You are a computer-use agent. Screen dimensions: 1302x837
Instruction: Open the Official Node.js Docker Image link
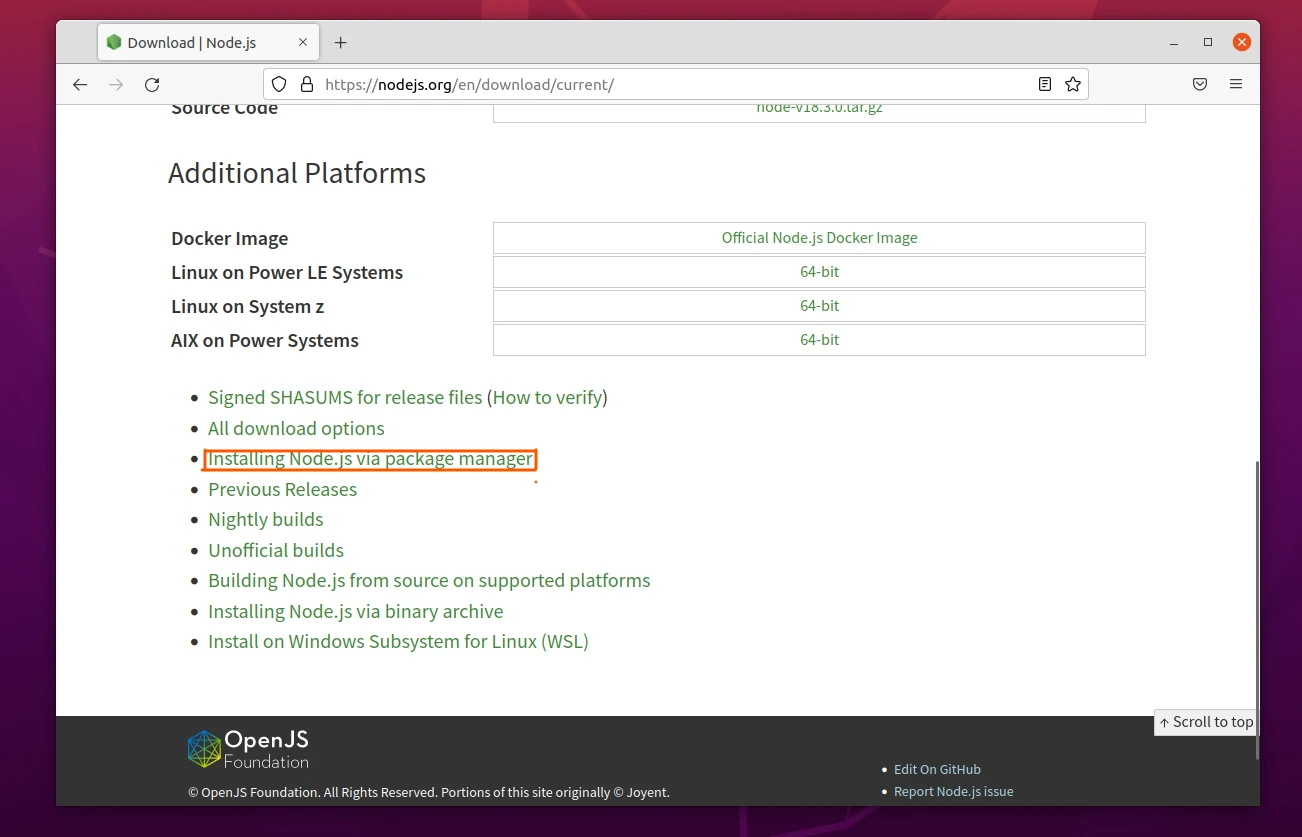point(819,237)
